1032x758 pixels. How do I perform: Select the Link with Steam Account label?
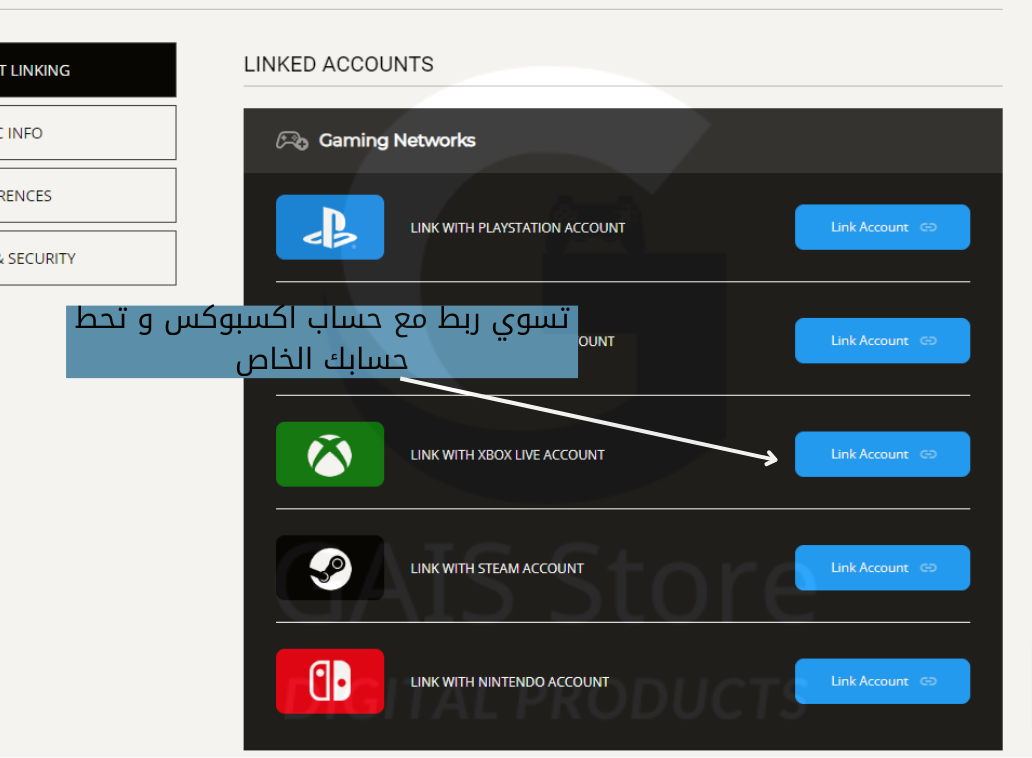tap(497, 569)
